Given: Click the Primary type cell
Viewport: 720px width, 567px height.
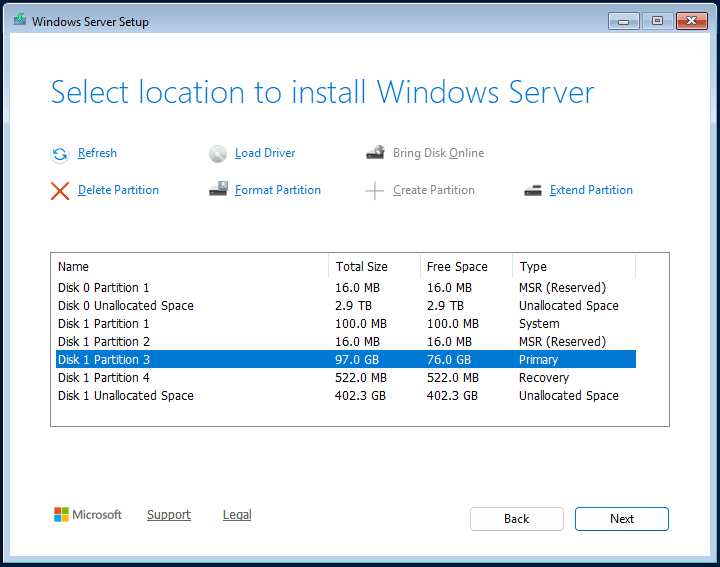Looking at the screenshot, I should point(538,359).
